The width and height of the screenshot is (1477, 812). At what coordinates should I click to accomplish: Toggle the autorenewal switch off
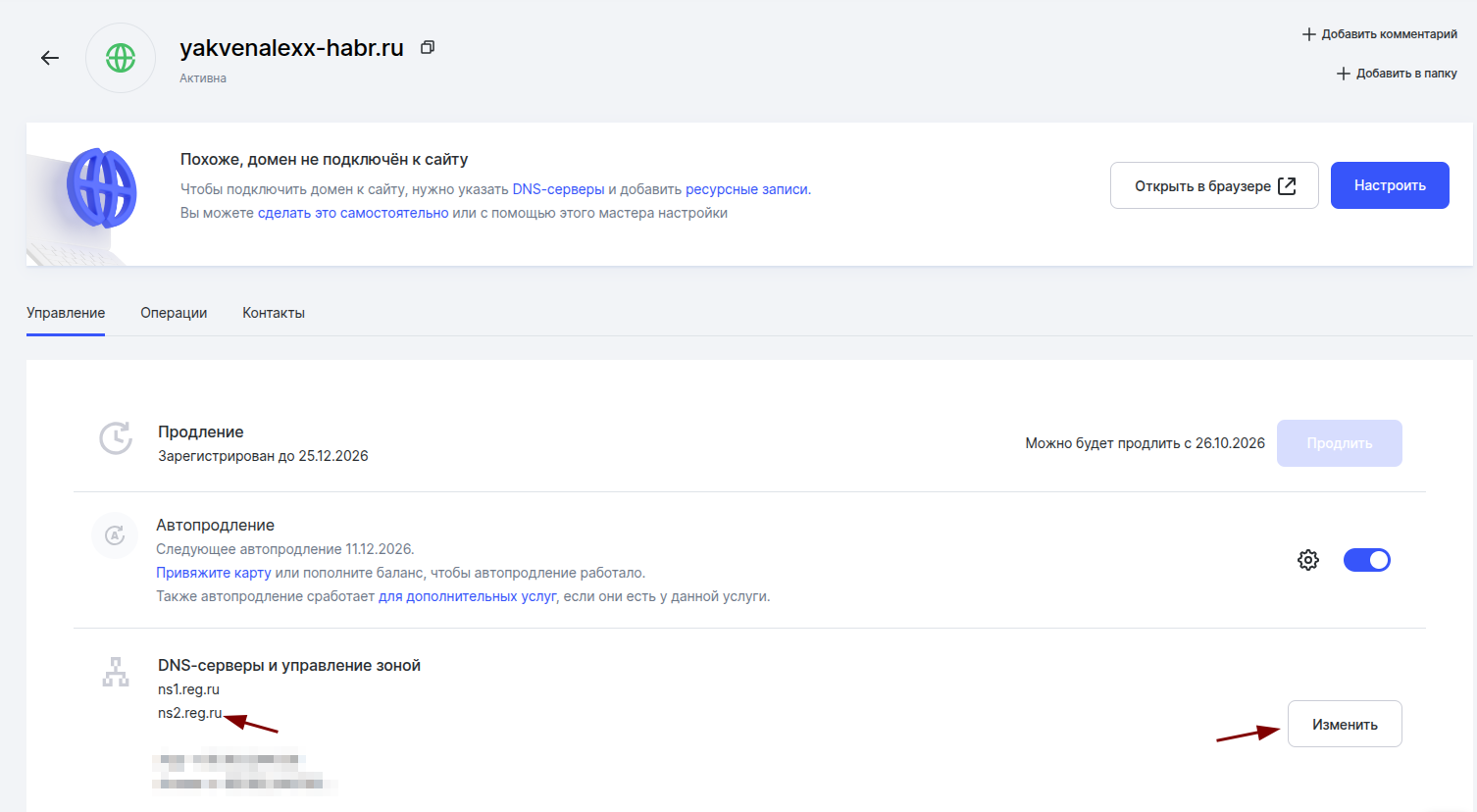[1366, 560]
